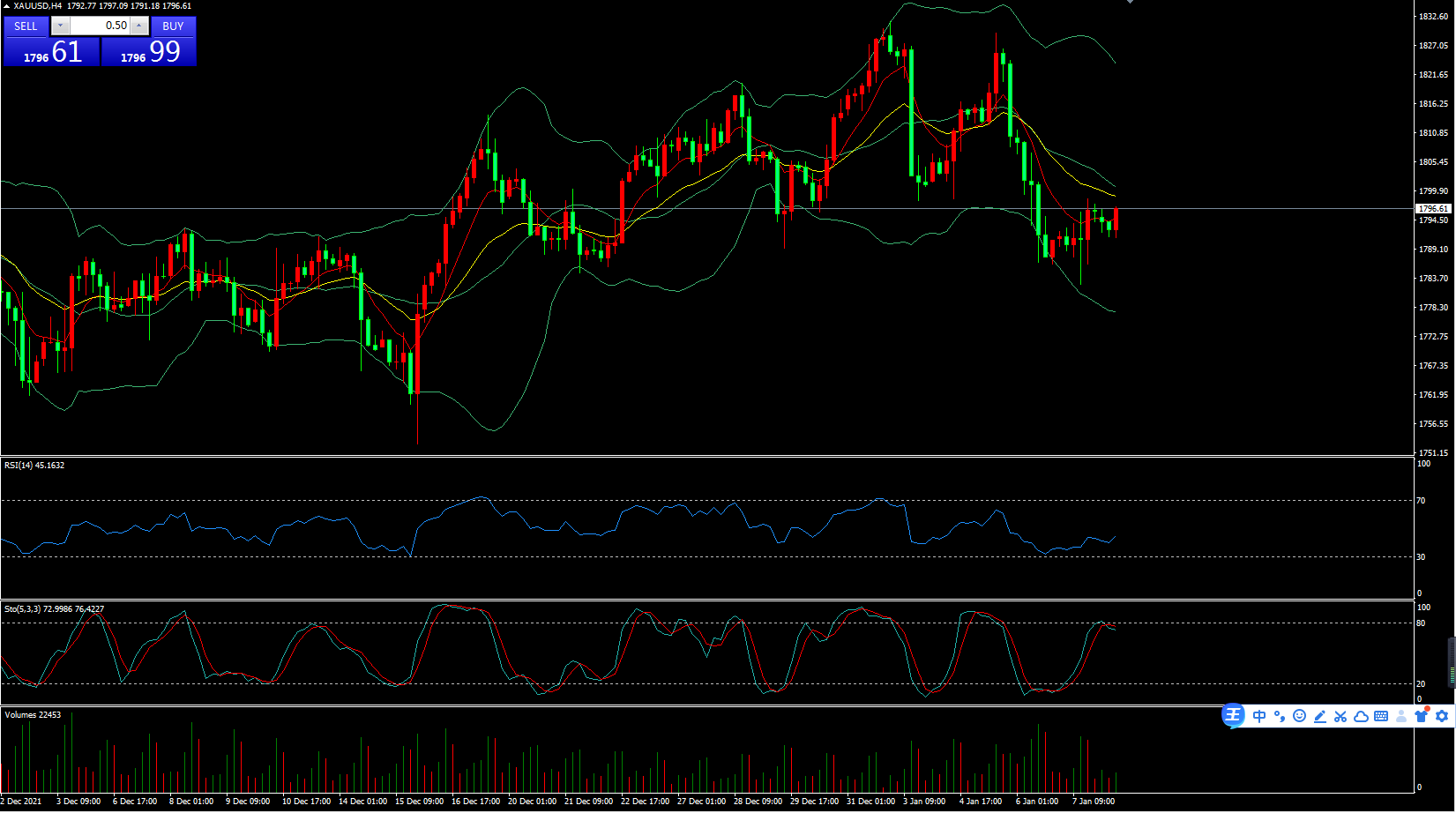
Task: Click the user account icon
Action: [1401, 716]
